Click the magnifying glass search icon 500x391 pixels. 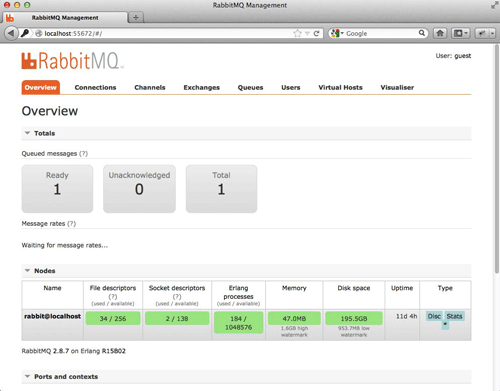click(x=422, y=33)
